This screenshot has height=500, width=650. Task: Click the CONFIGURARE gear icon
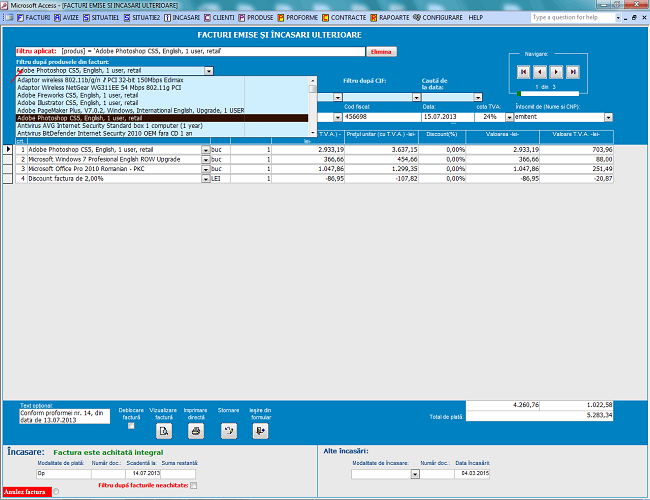[x=417, y=17]
